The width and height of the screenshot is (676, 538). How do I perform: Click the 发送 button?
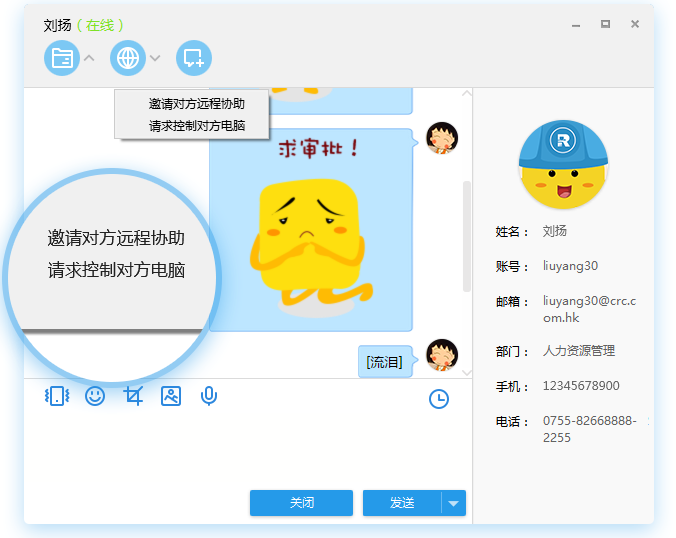pyautogui.click(x=402, y=503)
